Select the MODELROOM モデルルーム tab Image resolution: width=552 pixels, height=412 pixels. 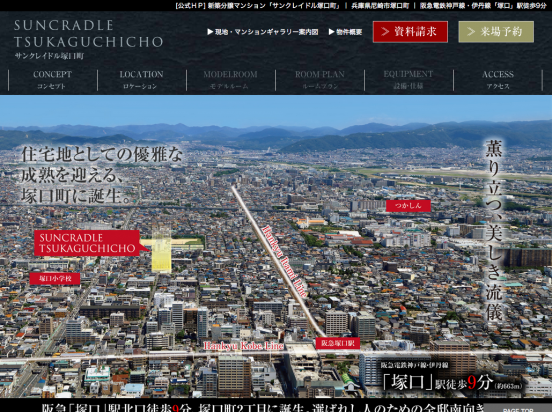[x=230, y=80]
